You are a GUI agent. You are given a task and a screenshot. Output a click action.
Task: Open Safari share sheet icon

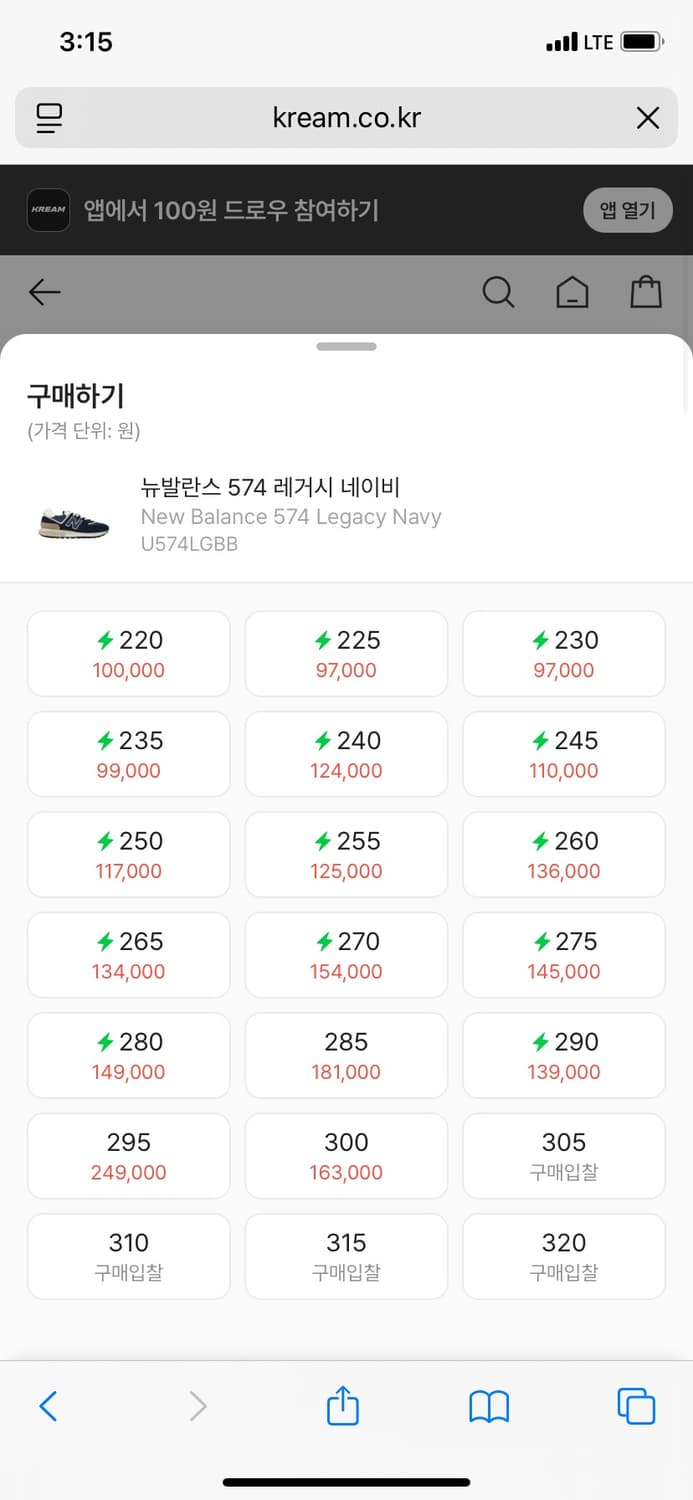click(343, 1406)
